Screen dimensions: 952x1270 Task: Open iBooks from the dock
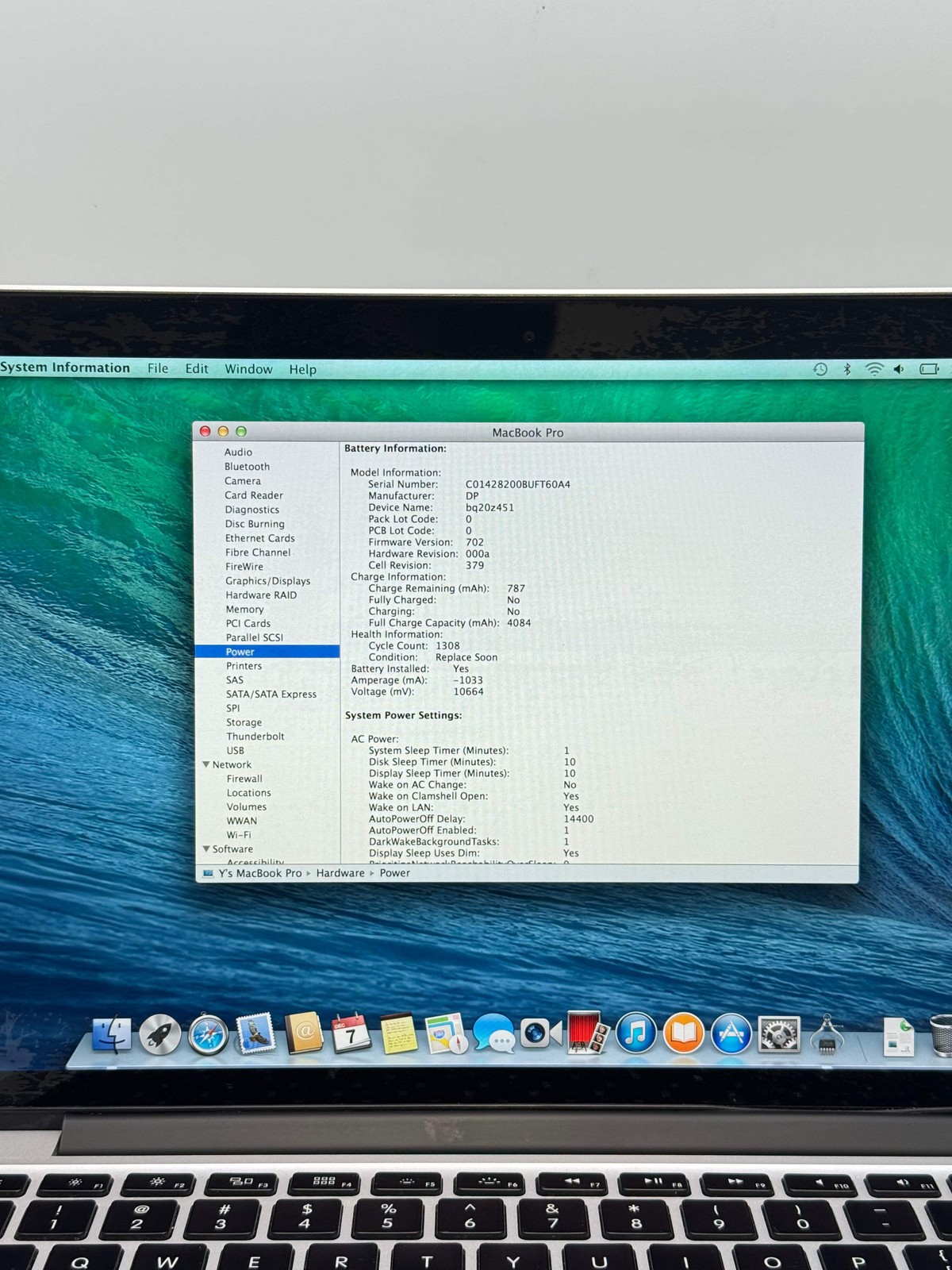683,1033
